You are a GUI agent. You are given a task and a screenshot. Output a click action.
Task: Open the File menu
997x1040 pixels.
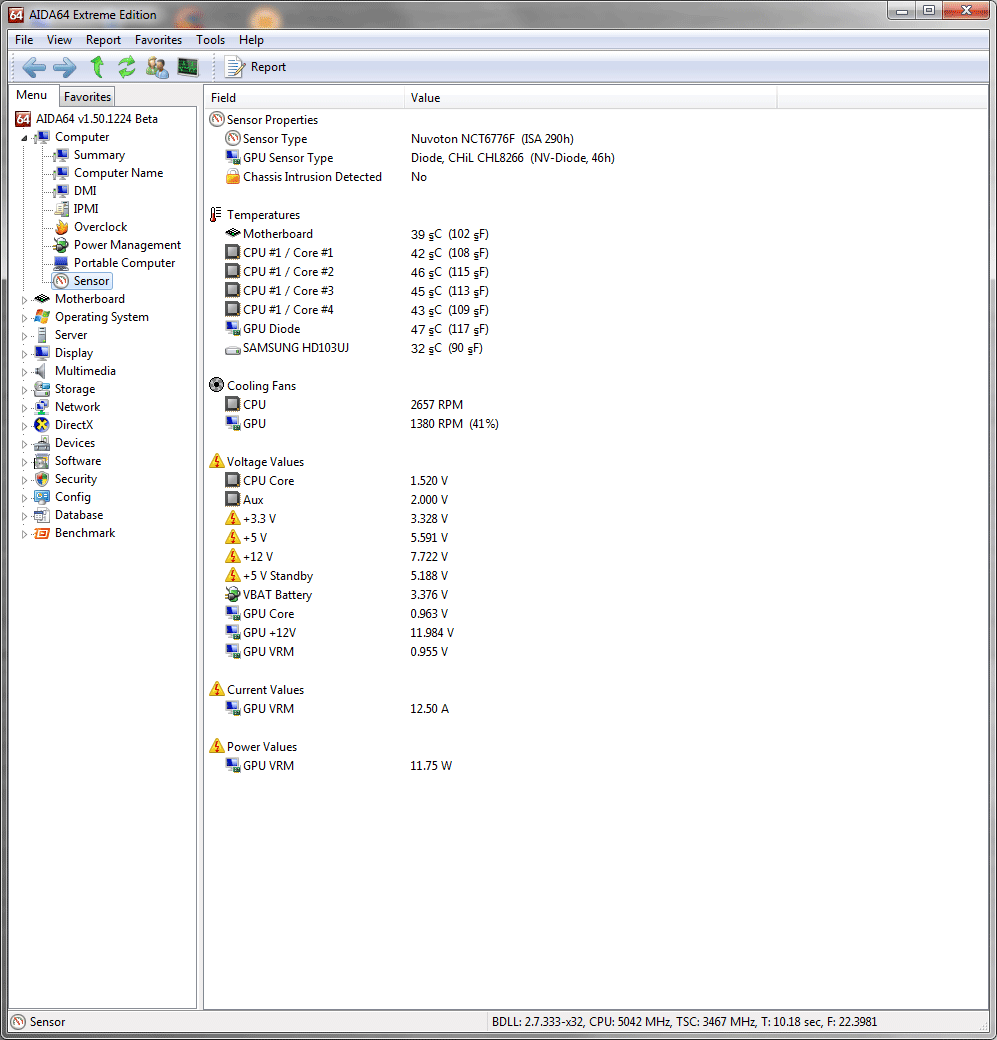(24, 40)
